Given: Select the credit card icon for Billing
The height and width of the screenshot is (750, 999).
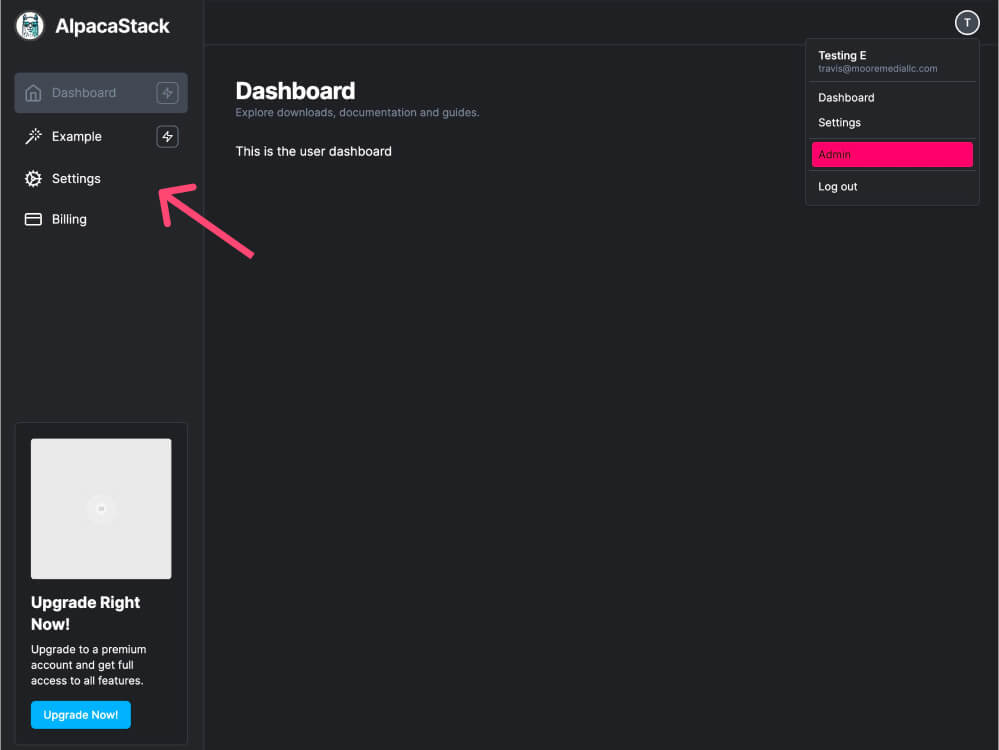Looking at the screenshot, I should 33,219.
